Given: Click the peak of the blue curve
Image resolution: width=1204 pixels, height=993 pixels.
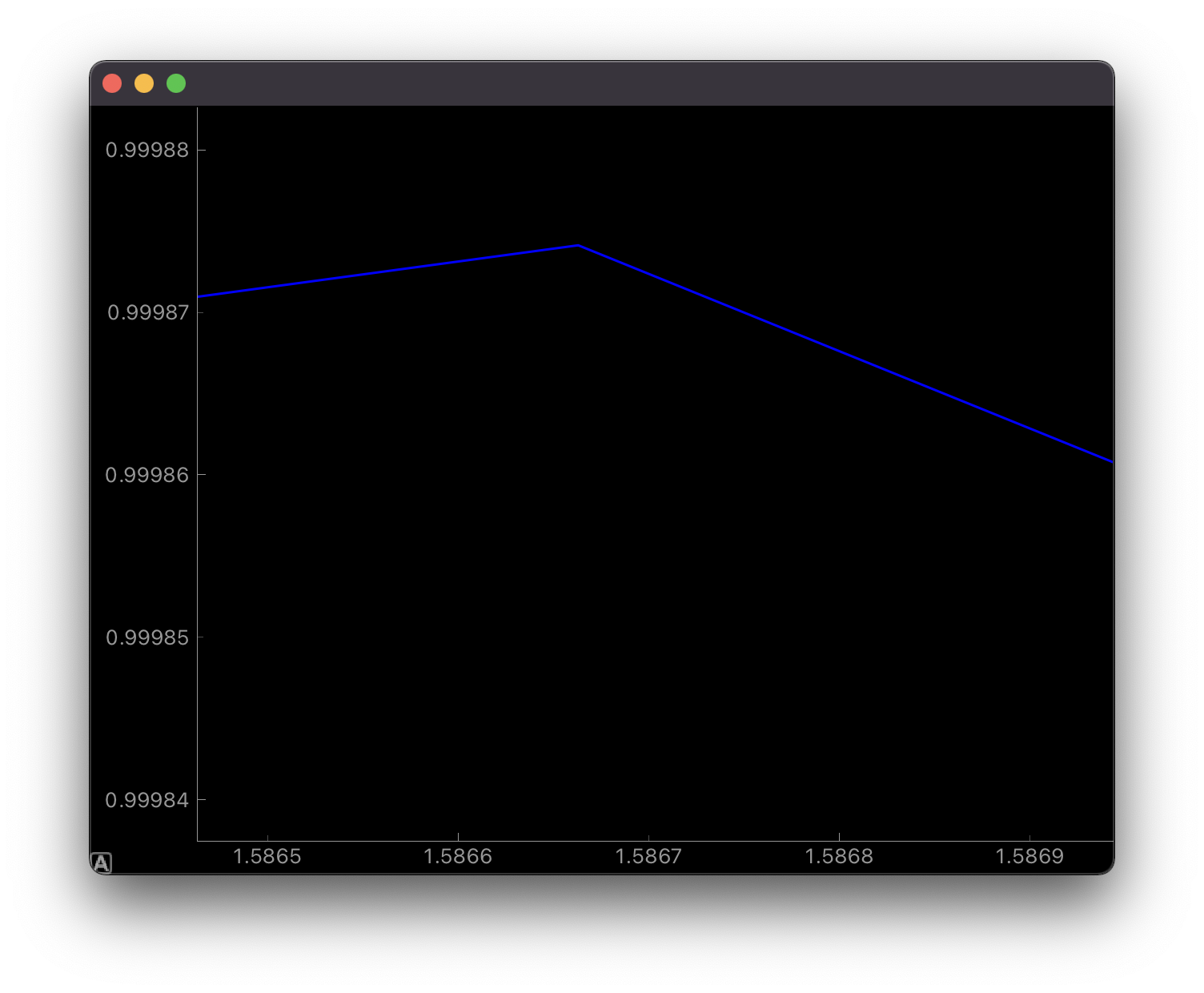Looking at the screenshot, I should [x=576, y=246].
